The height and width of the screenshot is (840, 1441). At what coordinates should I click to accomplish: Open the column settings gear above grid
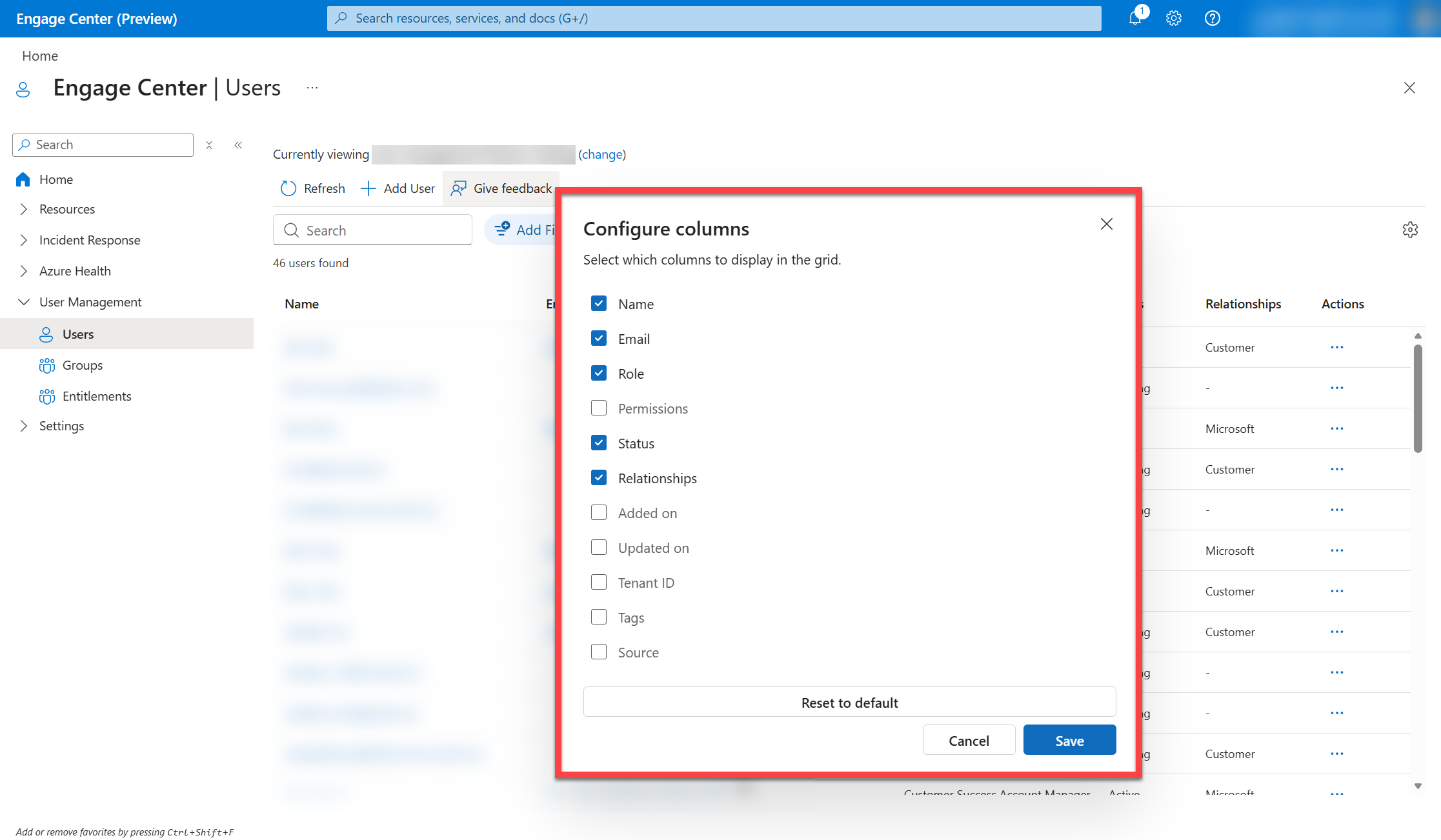1410,230
